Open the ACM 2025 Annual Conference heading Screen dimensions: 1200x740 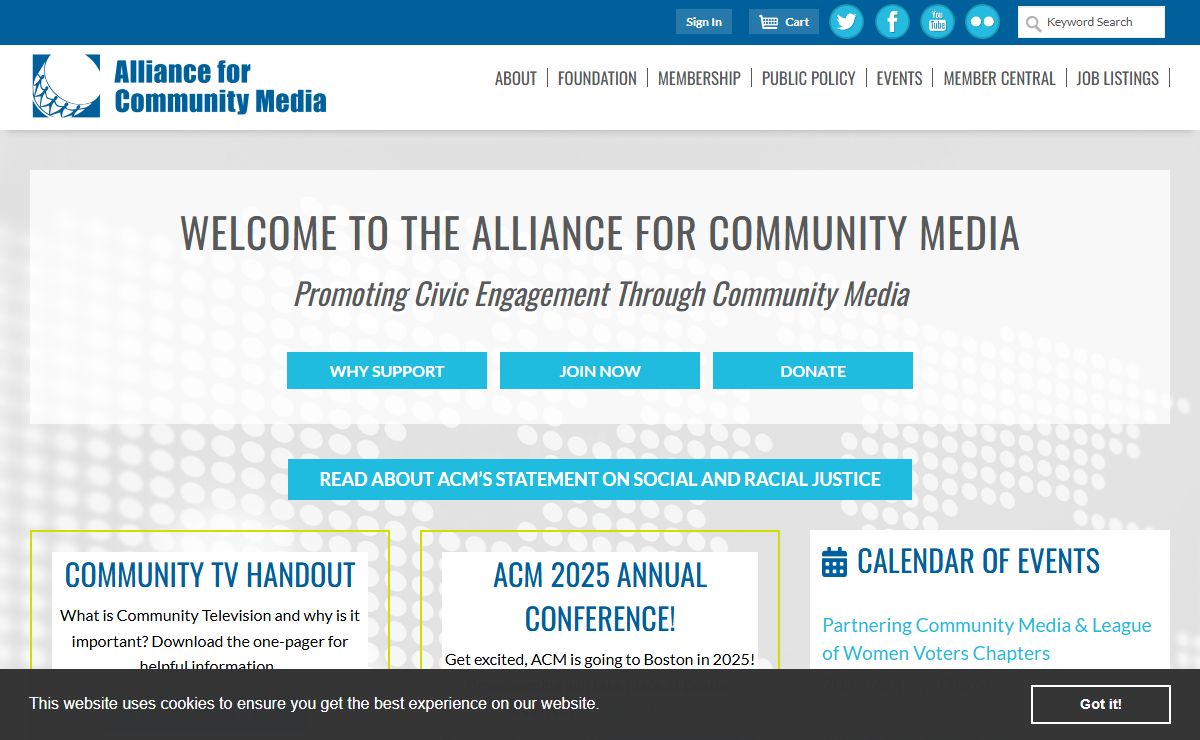(x=600, y=597)
